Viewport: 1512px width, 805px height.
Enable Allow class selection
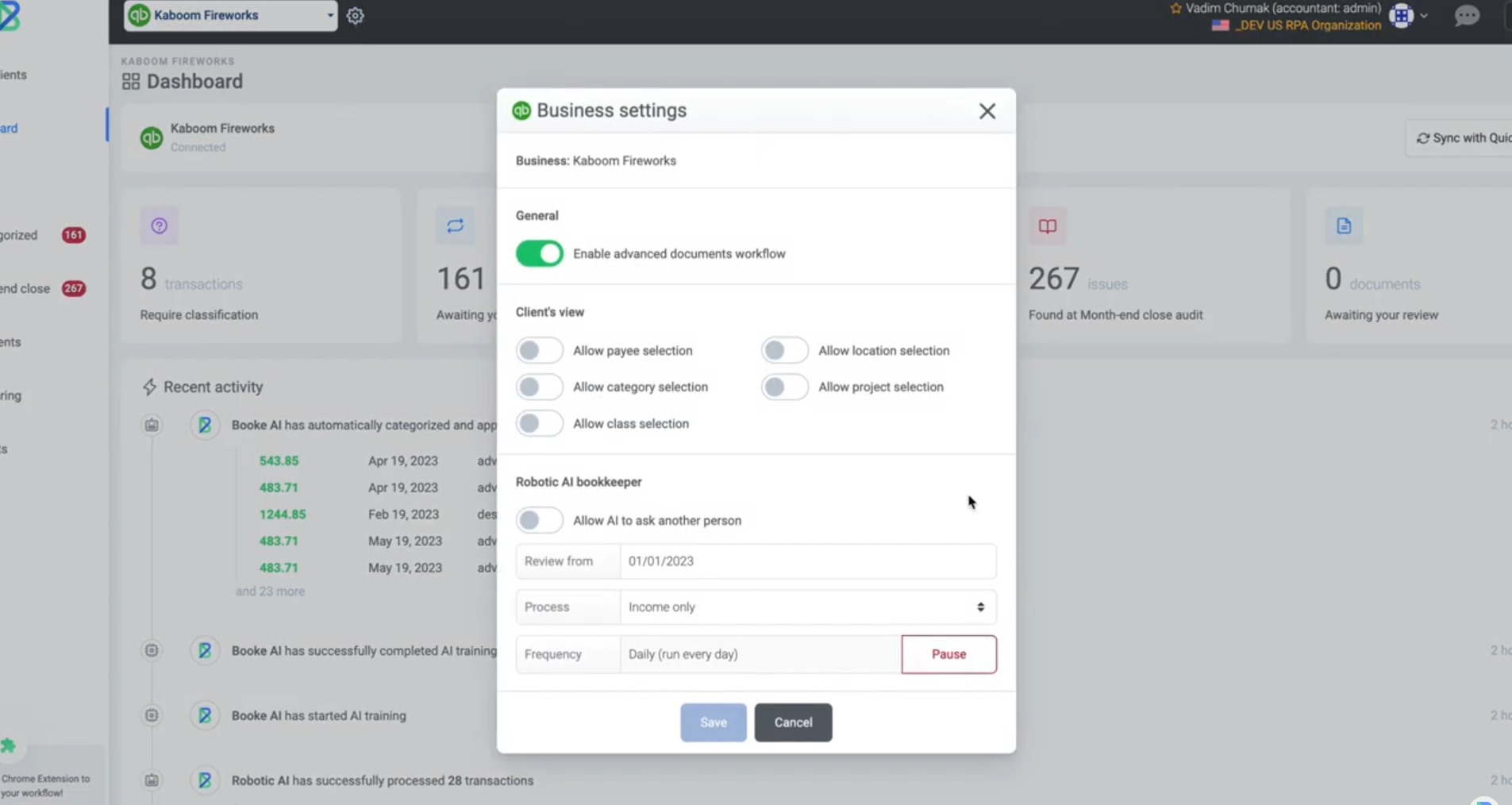pos(539,423)
